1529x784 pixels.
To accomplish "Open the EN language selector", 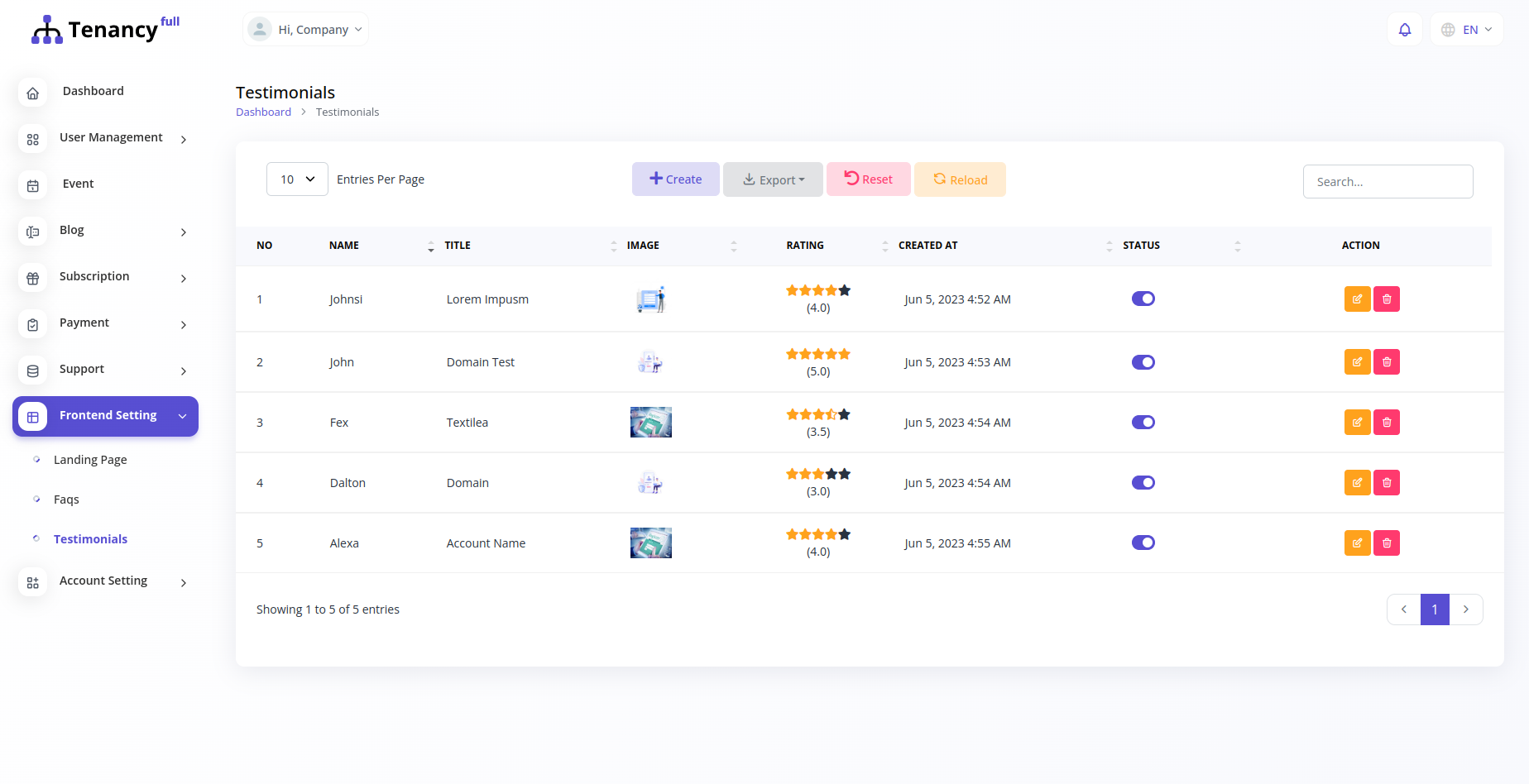I will click(1467, 30).
